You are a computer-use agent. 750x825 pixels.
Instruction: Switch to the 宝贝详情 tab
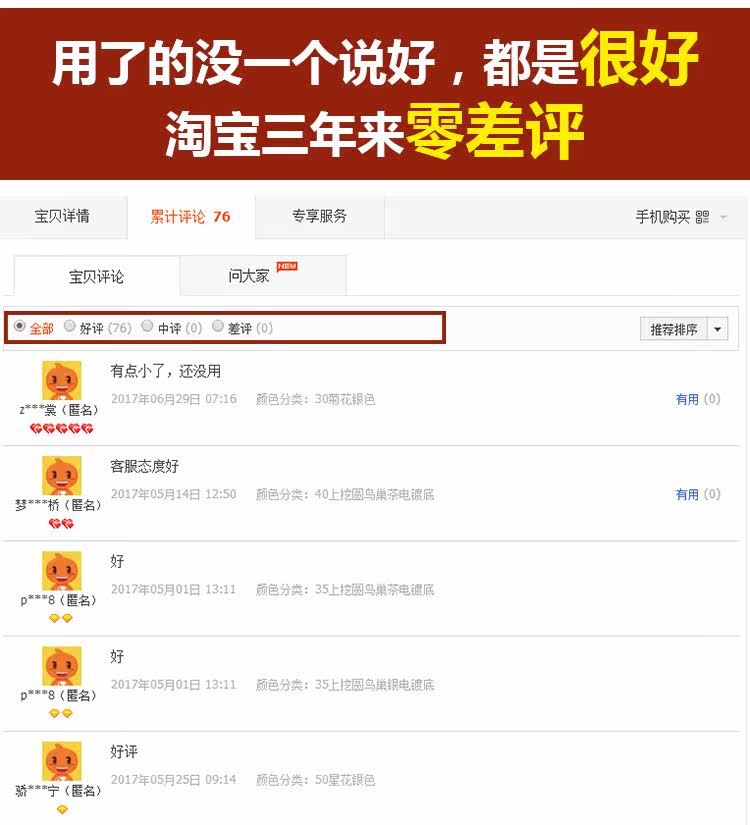click(63, 217)
